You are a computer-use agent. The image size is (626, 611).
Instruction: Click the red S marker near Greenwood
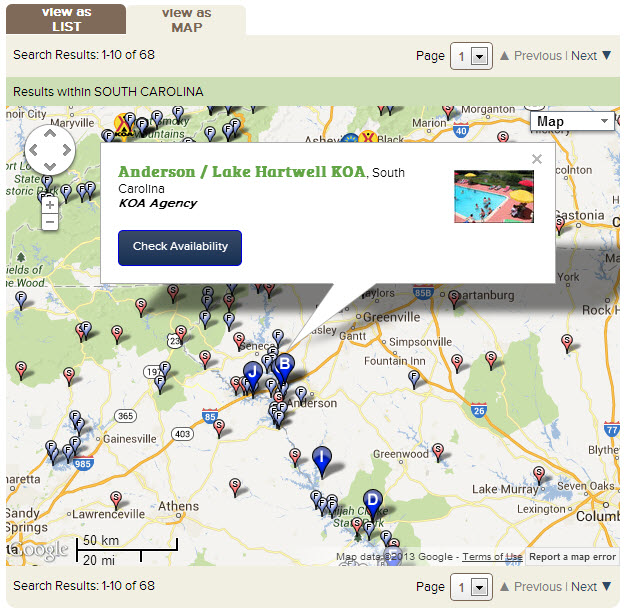click(x=438, y=452)
